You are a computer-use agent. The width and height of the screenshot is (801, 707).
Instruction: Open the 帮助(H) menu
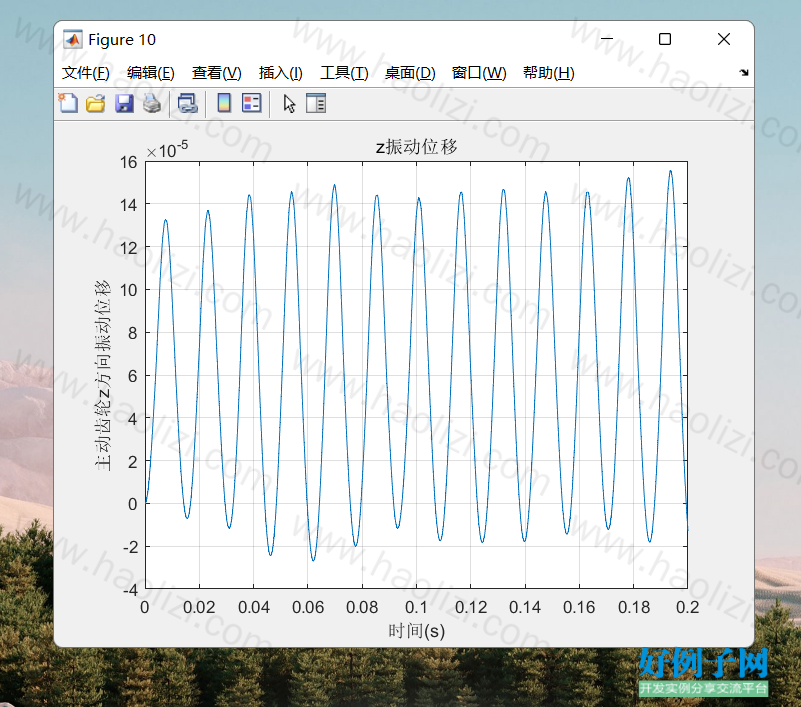(x=549, y=73)
